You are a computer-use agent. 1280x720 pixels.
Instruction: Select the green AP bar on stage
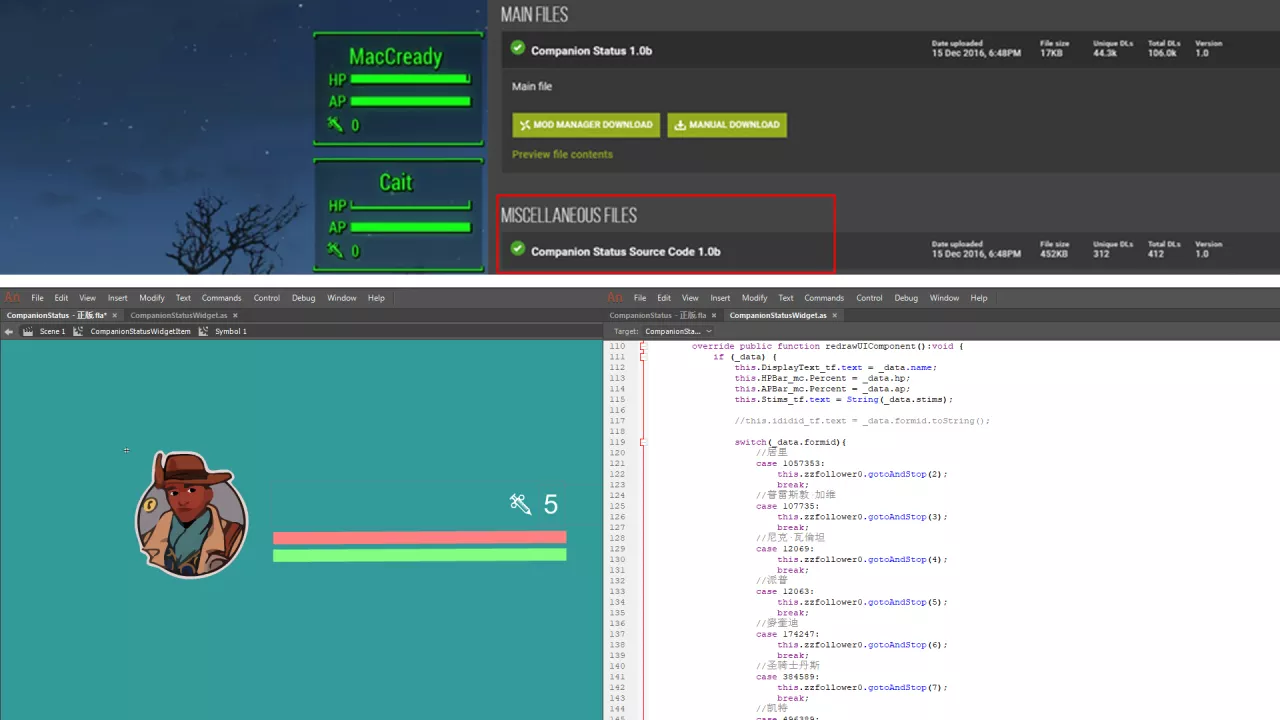[420, 555]
